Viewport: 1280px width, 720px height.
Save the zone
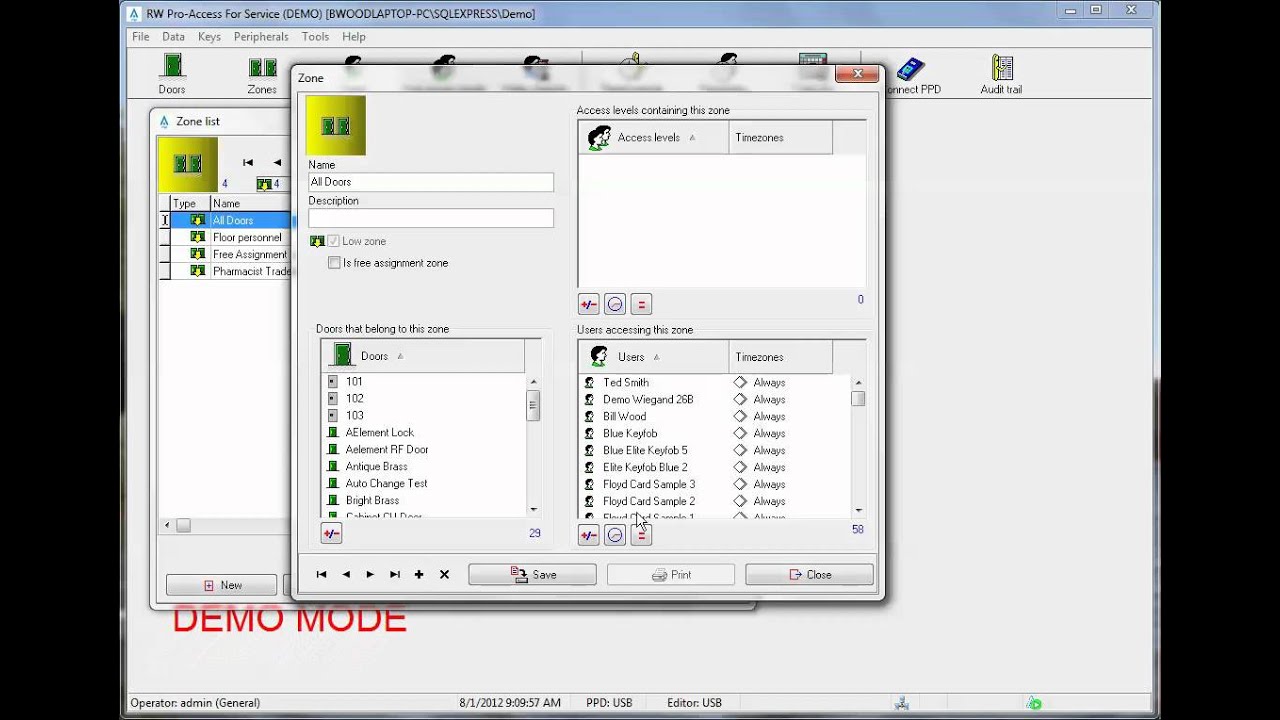point(533,575)
